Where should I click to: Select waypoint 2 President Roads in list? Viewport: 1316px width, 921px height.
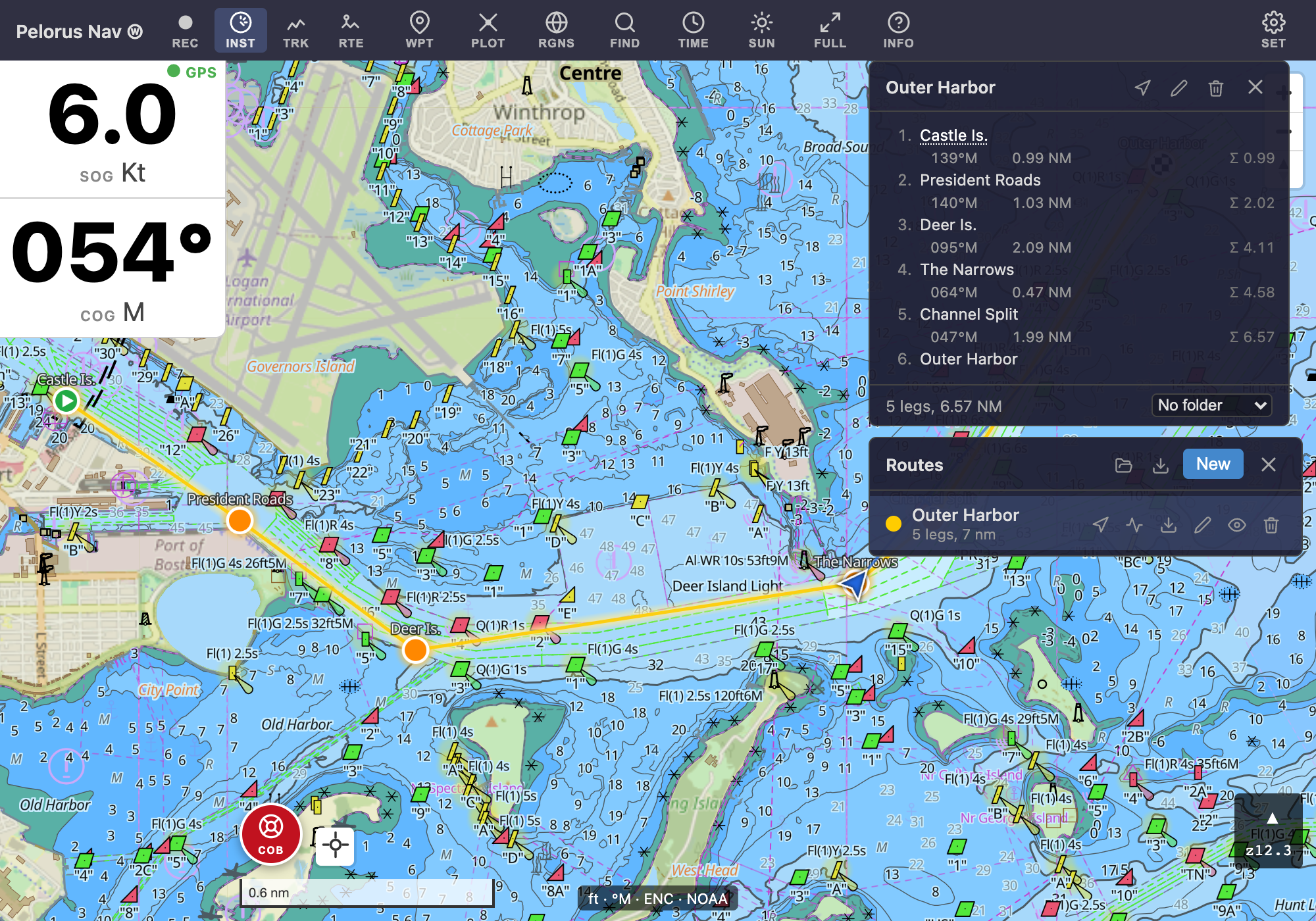pos(980,180)
